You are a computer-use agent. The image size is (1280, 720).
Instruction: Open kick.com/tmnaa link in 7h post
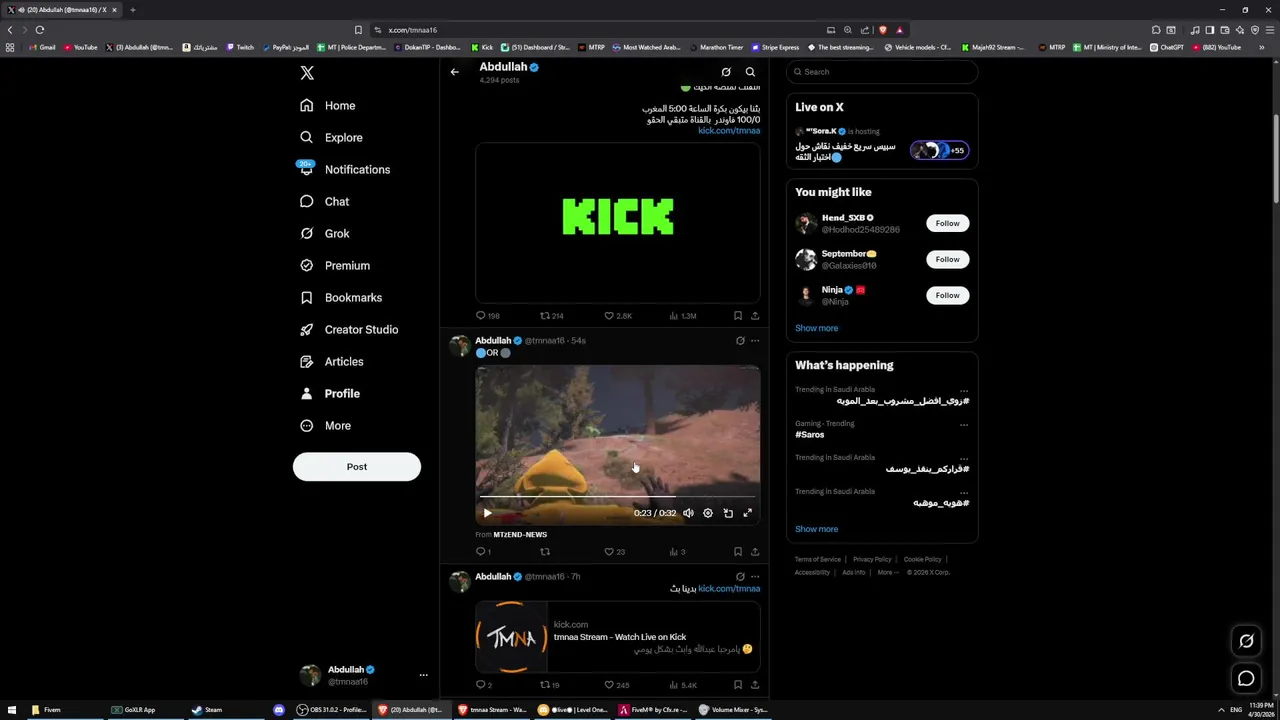729,589
